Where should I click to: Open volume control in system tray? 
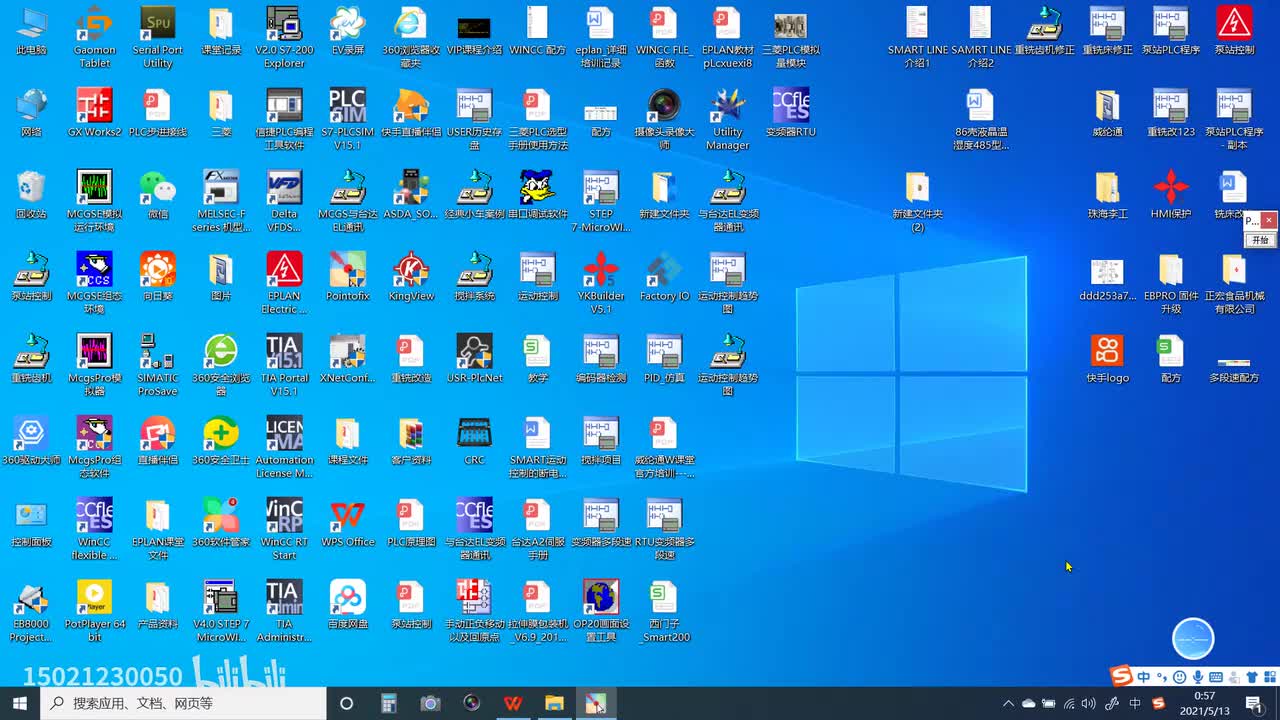pyautogui.click(x=1089, y=704)
